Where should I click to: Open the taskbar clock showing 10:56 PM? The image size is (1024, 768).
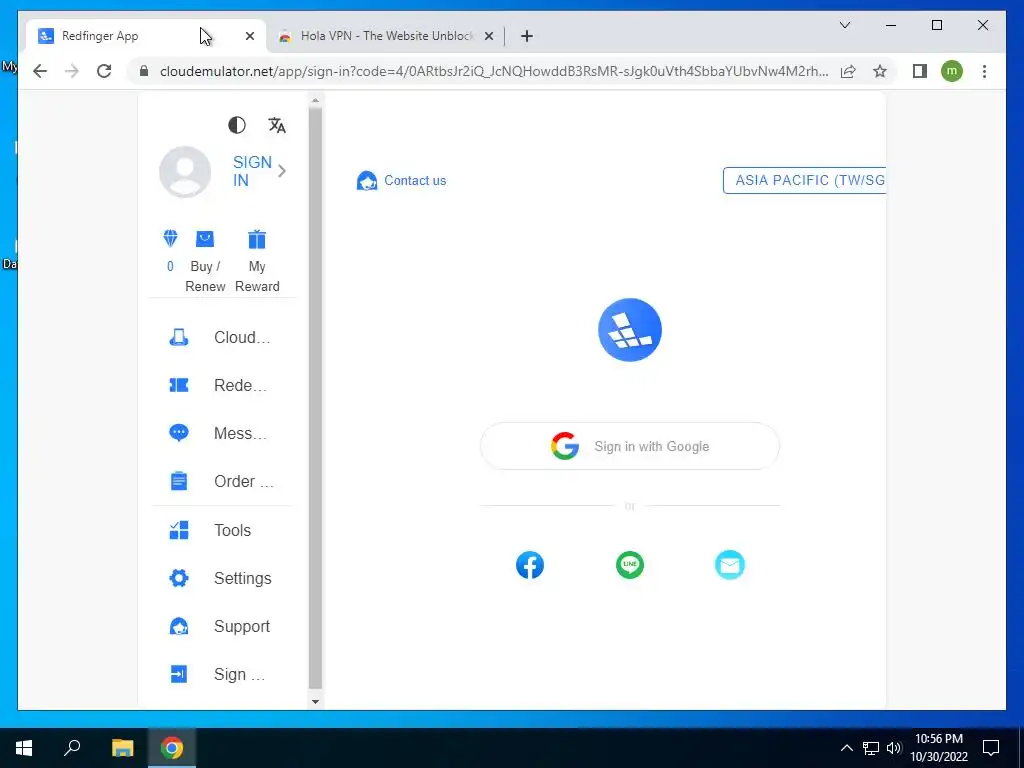point(938,748)
